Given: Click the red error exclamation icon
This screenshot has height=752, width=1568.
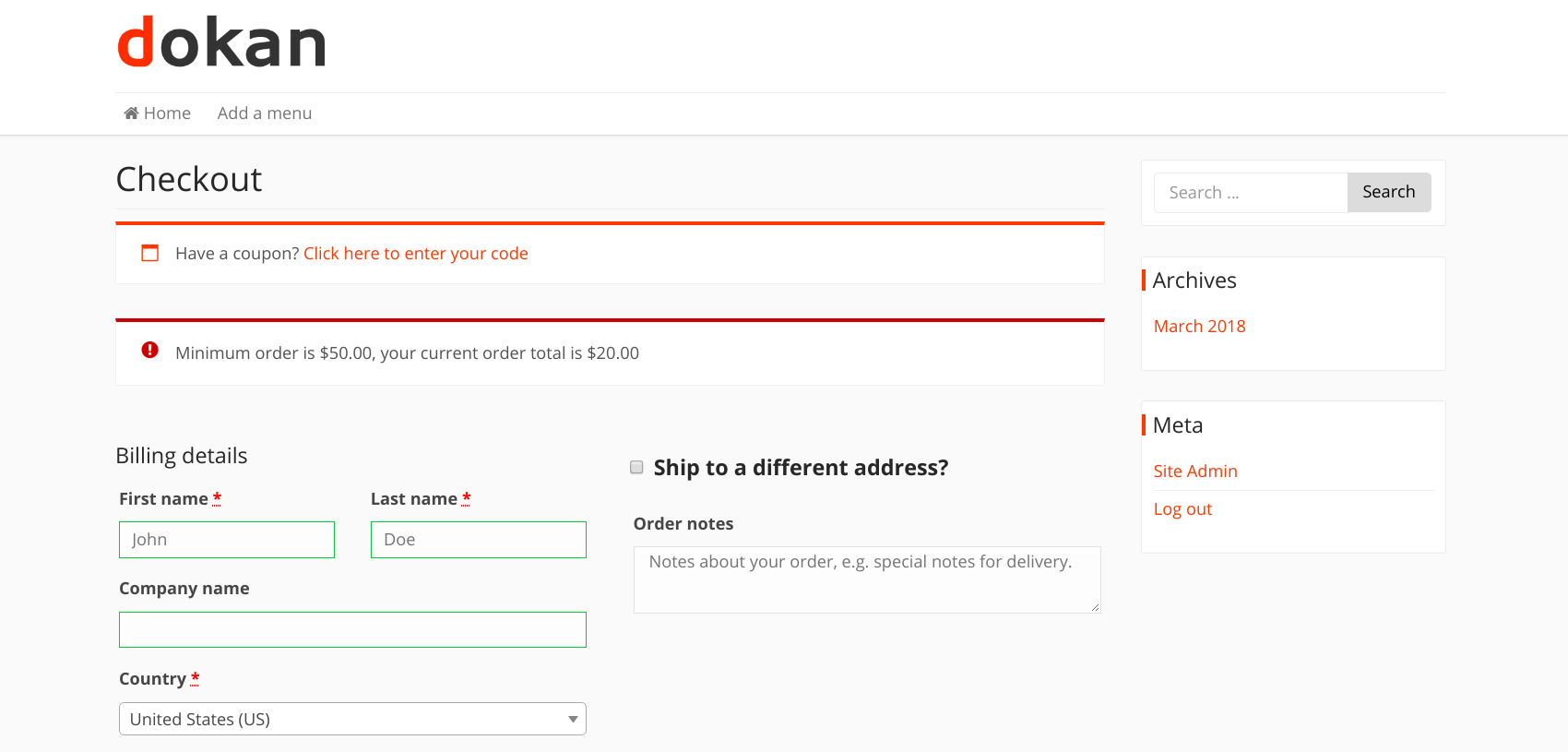Looking at the screenshot, I should pyautogui.click(x=149, y=350).
